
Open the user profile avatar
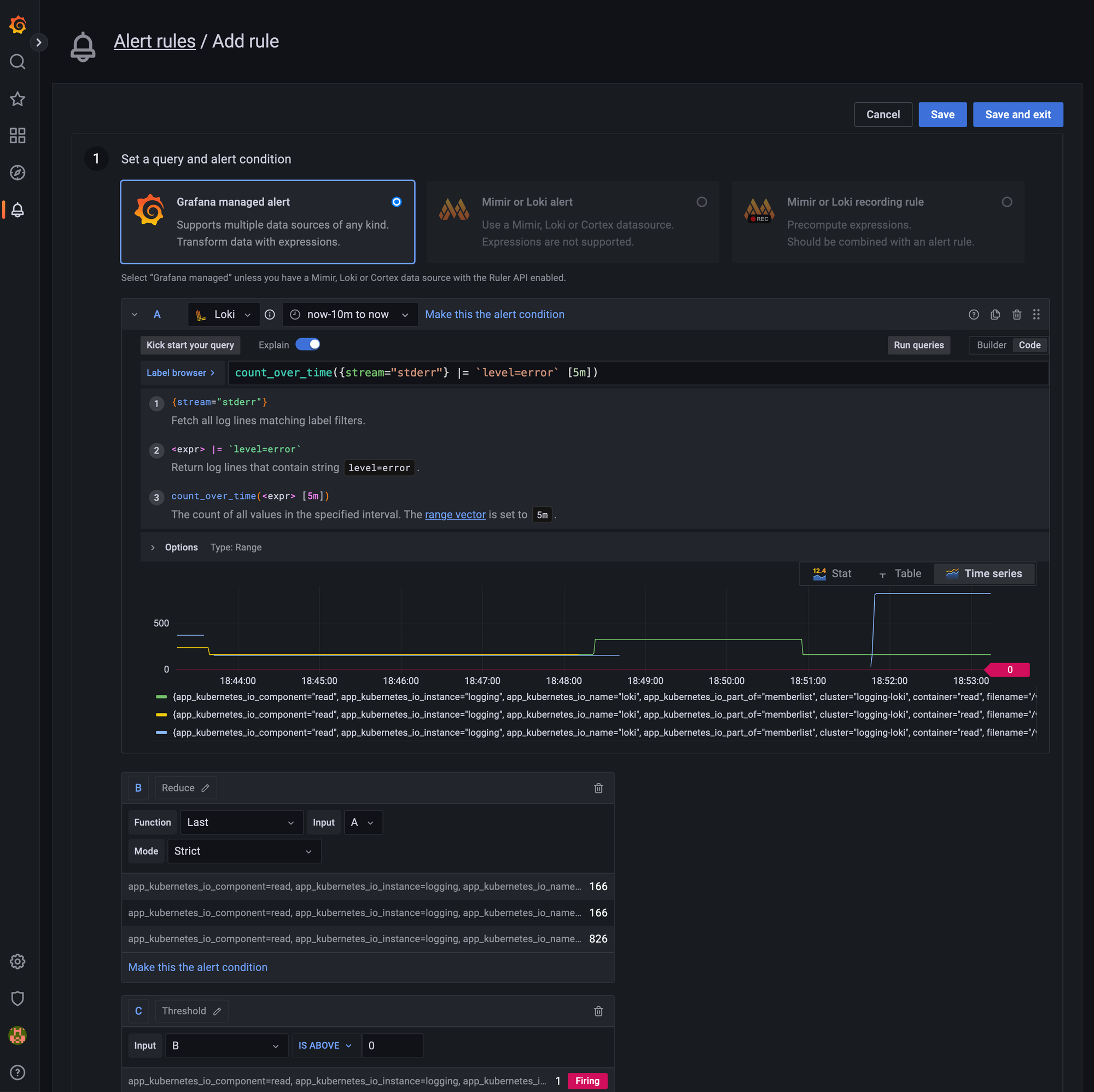(18, 1035)
